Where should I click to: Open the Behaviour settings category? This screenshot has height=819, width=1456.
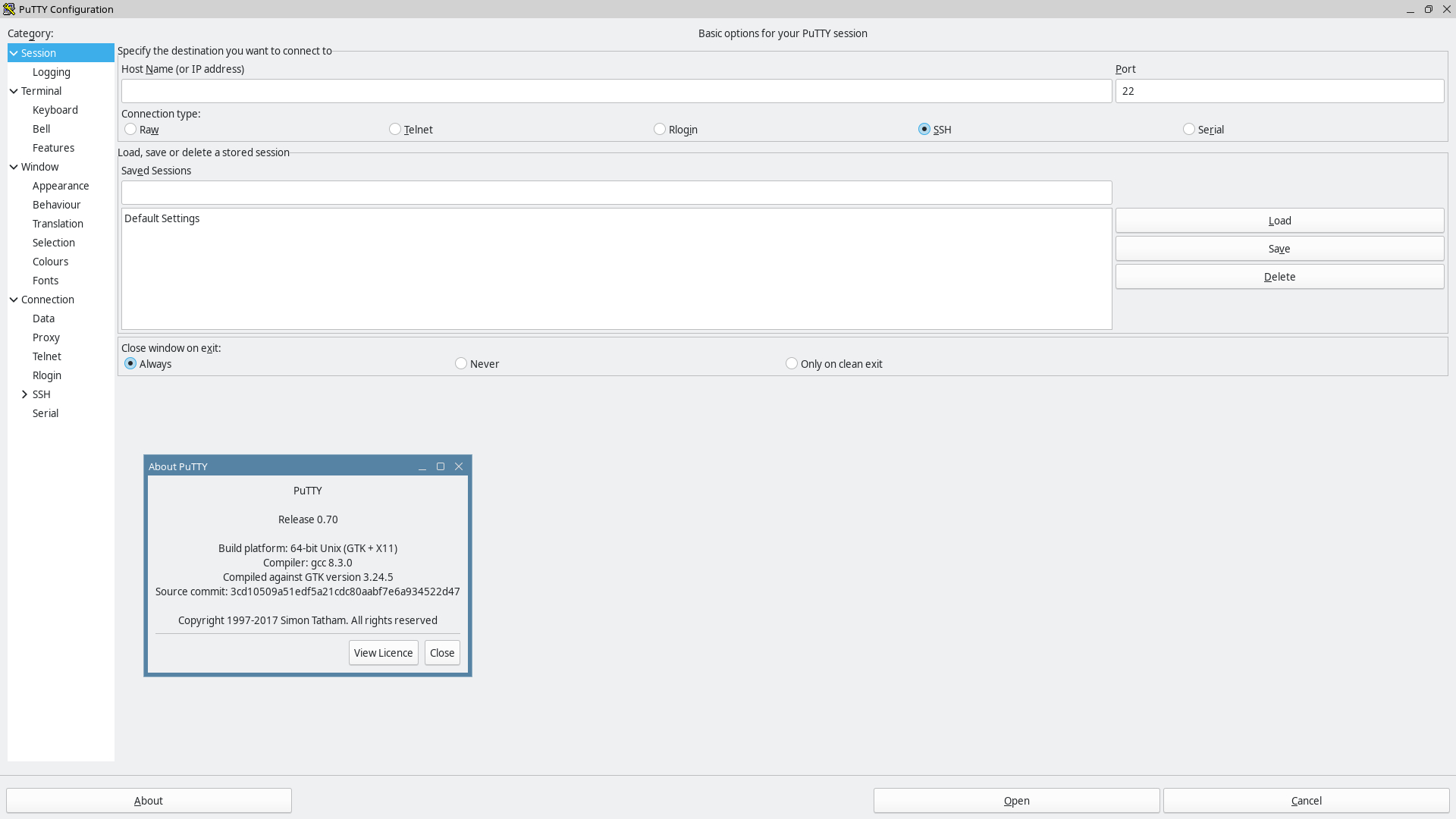57,205
